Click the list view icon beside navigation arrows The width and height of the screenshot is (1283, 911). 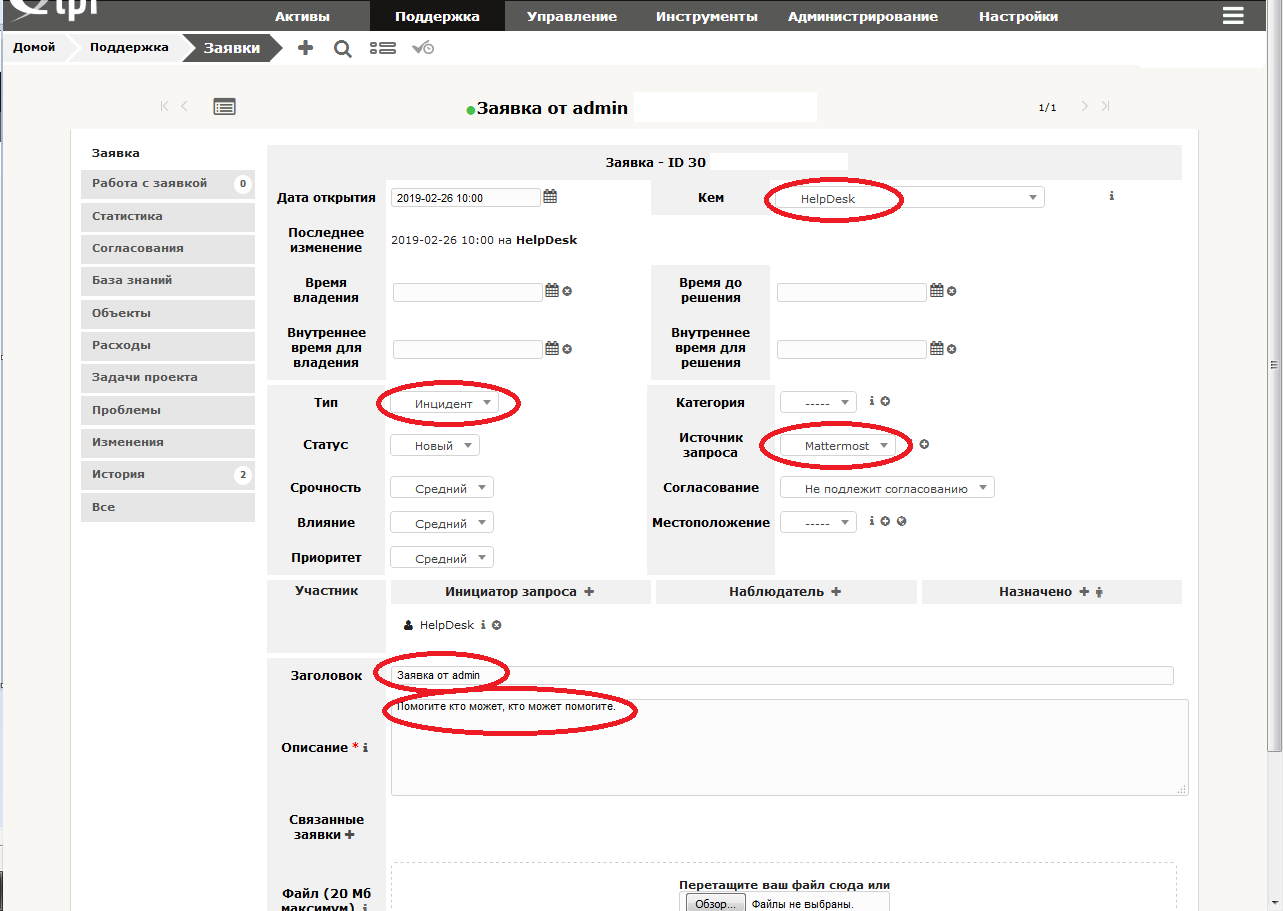click(x=224, y=107)
